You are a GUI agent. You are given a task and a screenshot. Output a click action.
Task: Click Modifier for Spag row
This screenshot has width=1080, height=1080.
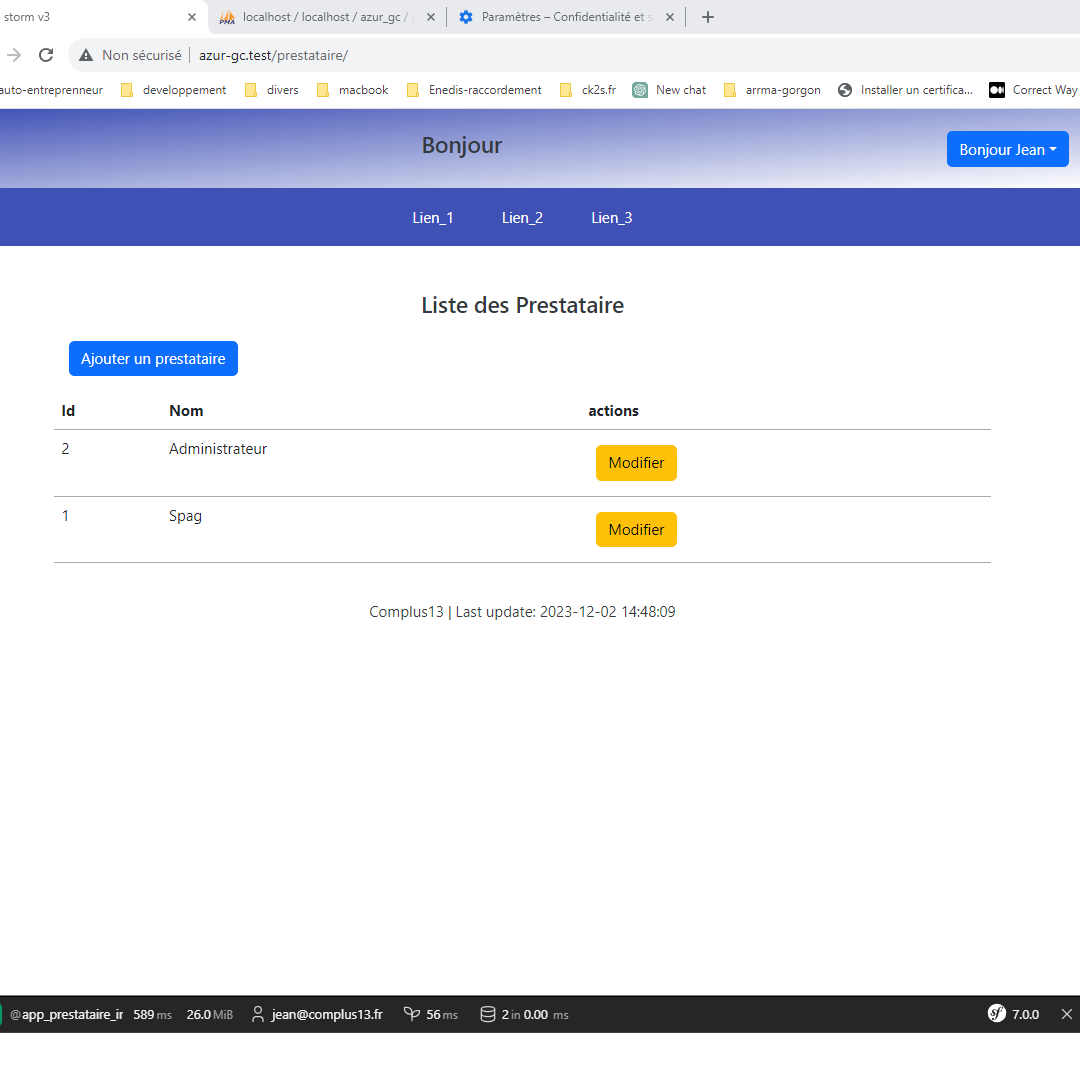pyautogui.click(x=636, y=530)
